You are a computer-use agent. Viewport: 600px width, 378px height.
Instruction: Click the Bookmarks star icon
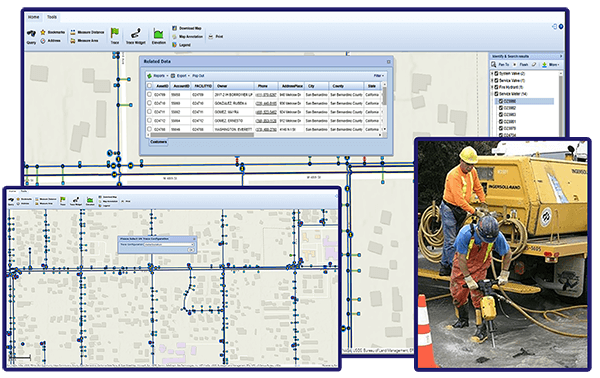click(43, 32)
